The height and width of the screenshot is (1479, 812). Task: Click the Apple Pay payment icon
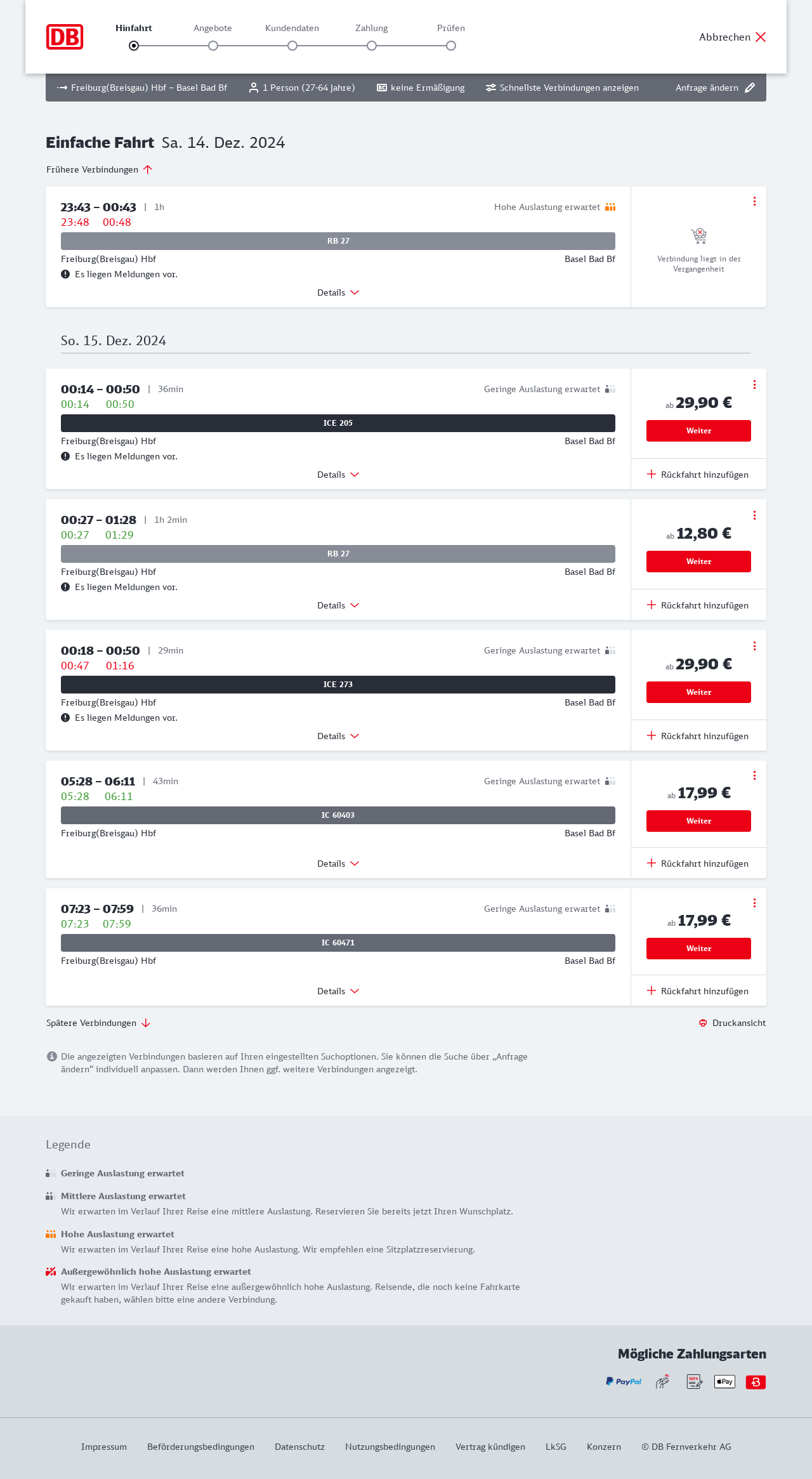[724, 1381]
